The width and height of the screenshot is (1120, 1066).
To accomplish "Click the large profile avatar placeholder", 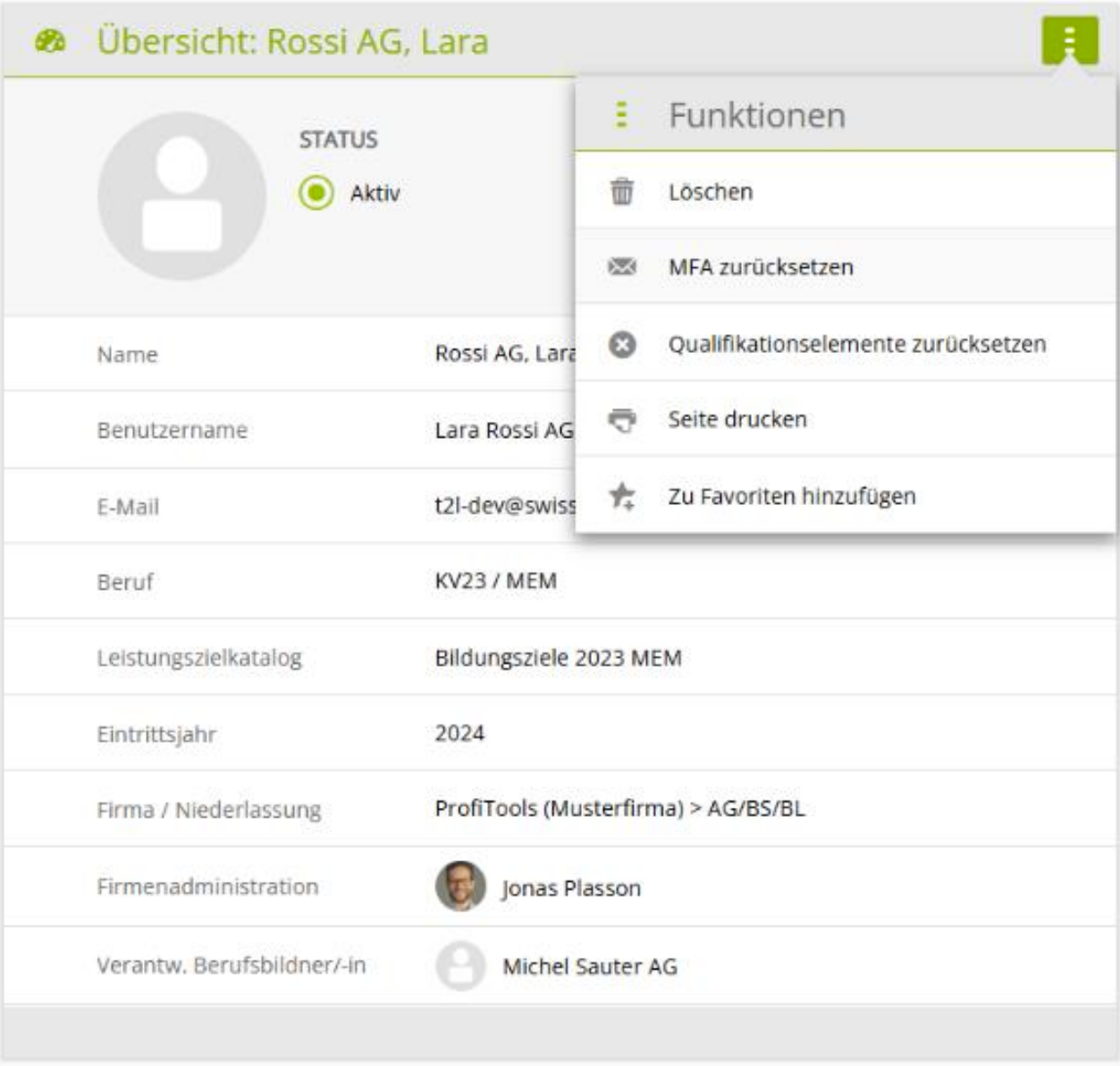I will (x=181, y=196).
